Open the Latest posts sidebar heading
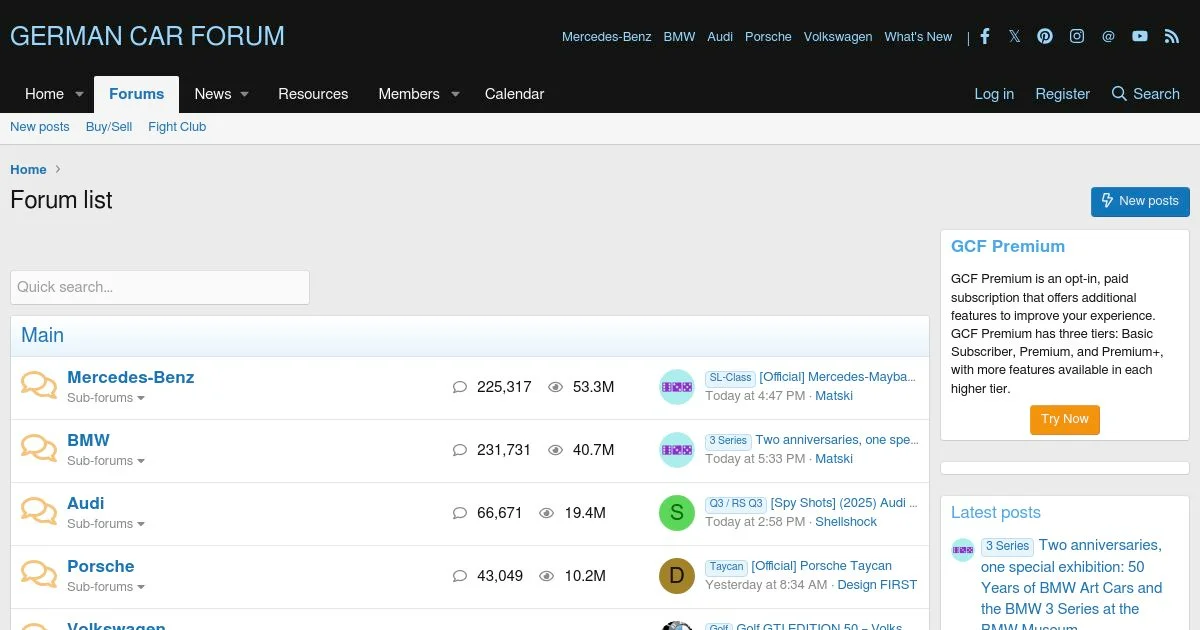 pos(996,513)
